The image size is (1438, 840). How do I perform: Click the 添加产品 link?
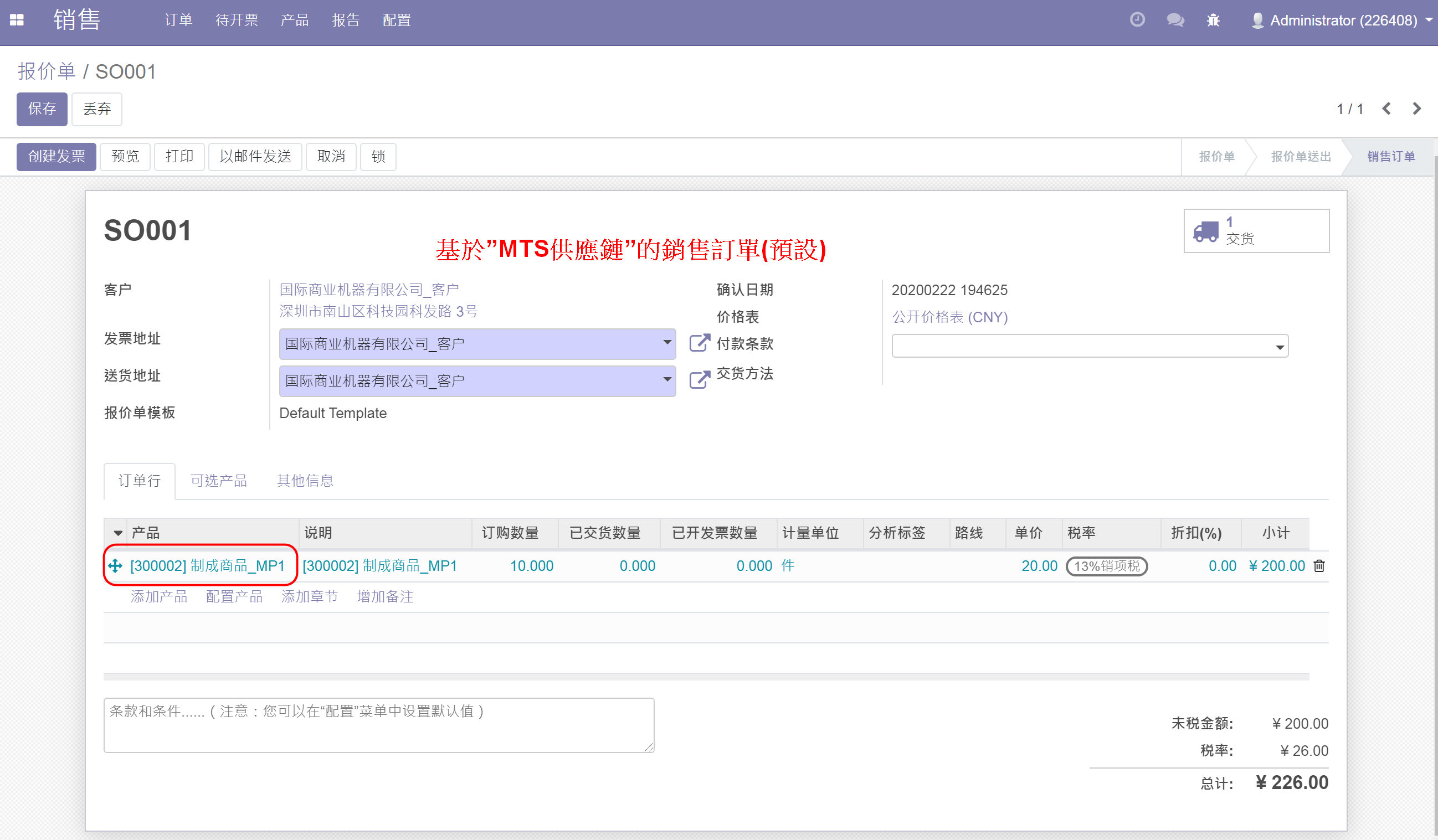point(158,596)
